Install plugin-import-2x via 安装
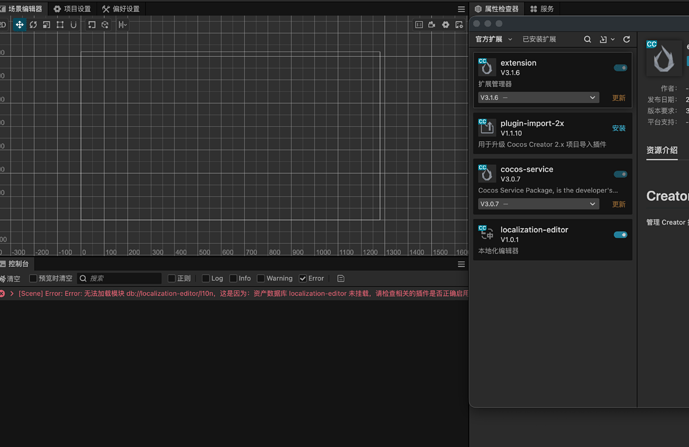This screenshot has width=689, height=447. click(x=618, y=128)
